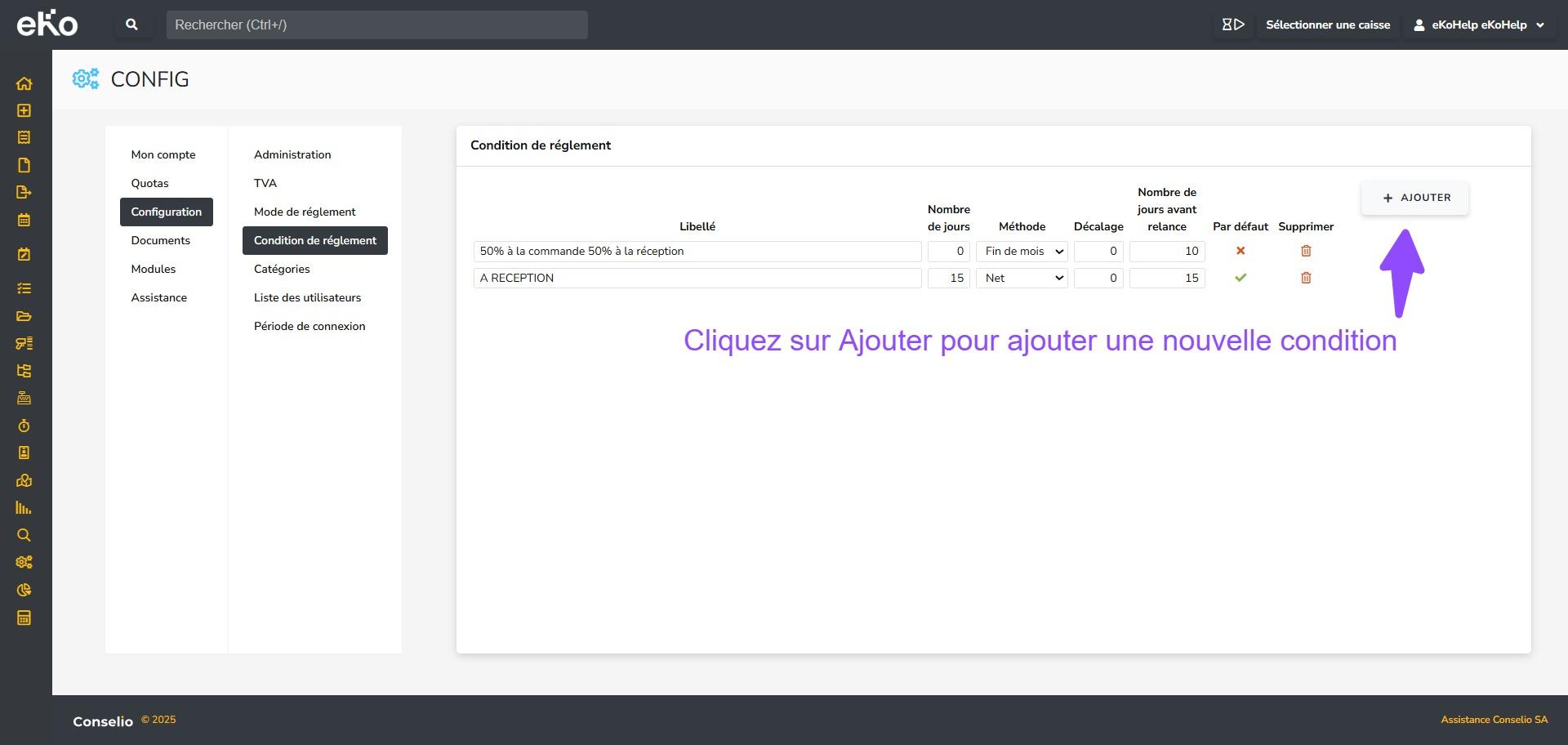The height and width of the screenshot is (745, 1568).
Task: Open the gears settings icon in sidebar
Action: tap(24, 562)
